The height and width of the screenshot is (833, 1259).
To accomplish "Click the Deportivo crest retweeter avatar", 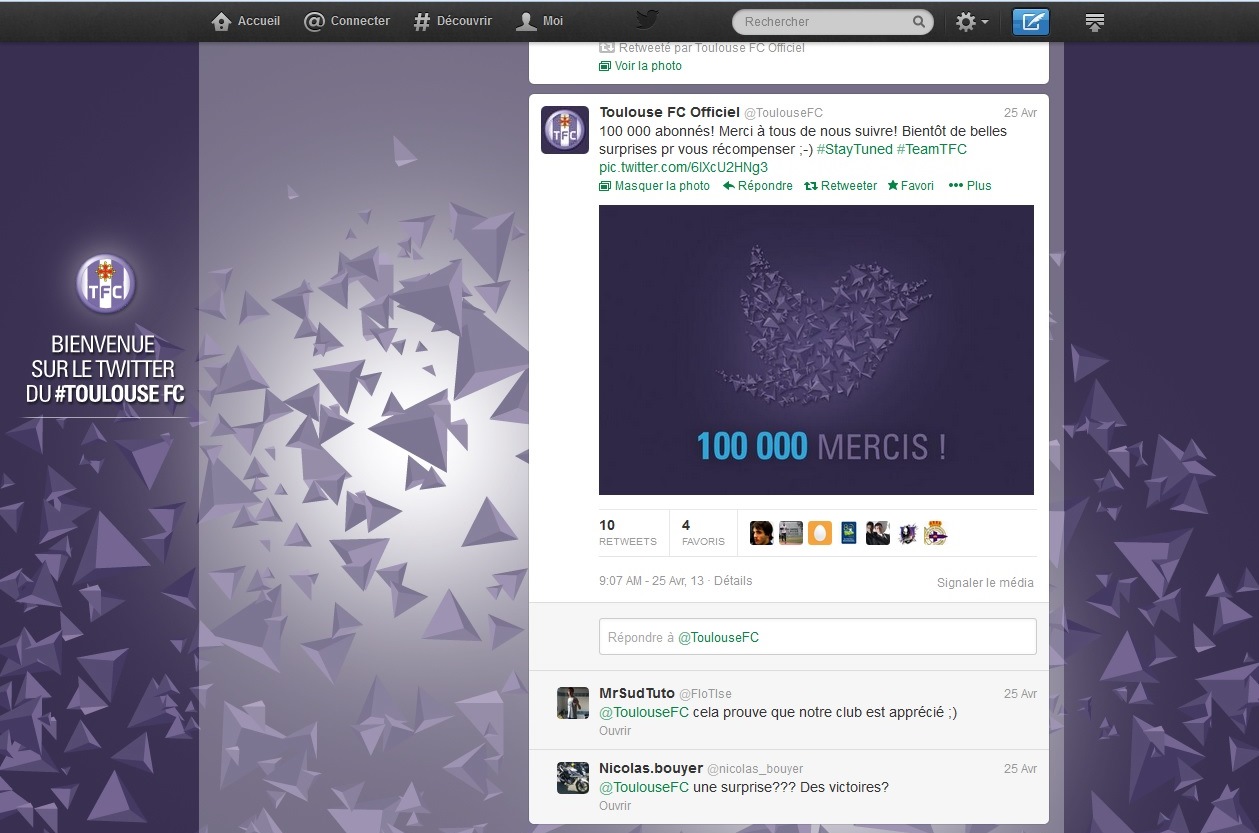I will pyautogui.click(x=935, y=533).
